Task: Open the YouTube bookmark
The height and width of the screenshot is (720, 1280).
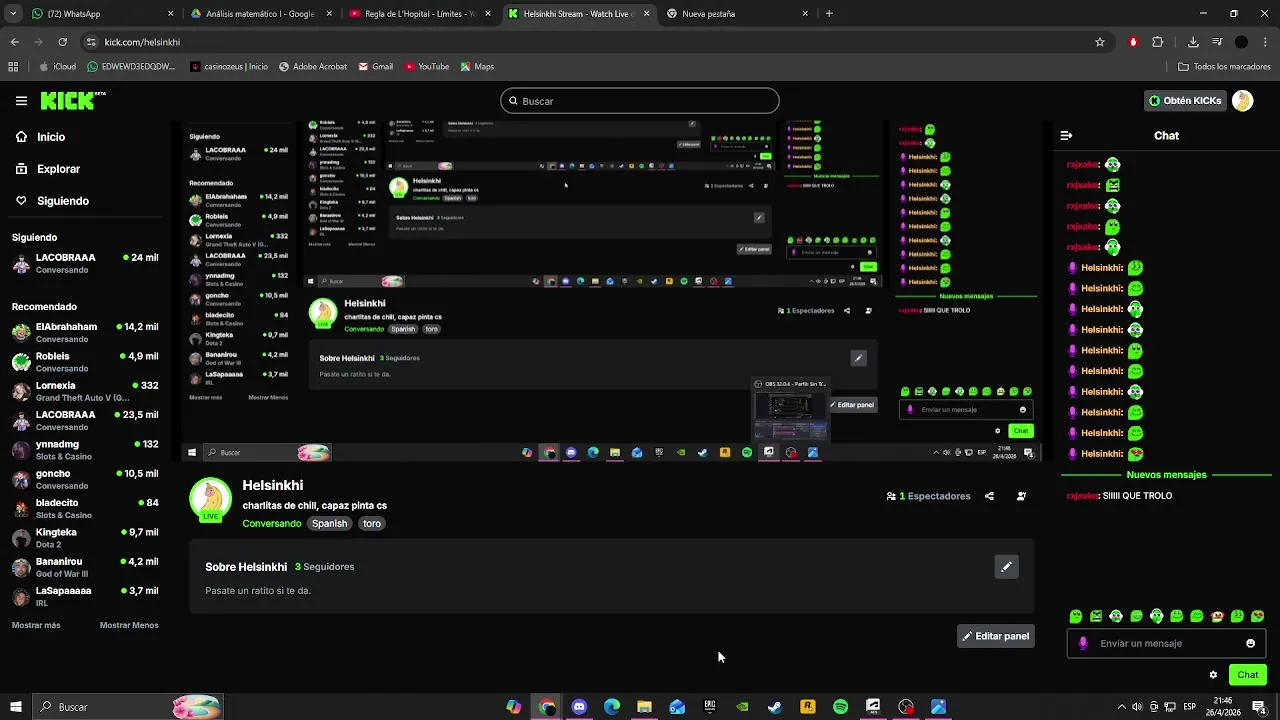Action: [427, 67]
